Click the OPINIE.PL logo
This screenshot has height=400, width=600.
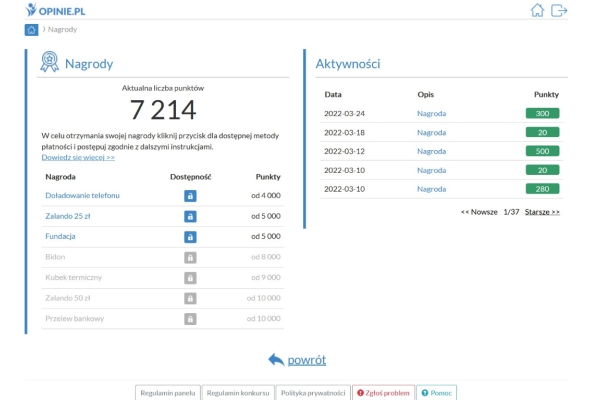pyautogui.click(x=55, y=11)
